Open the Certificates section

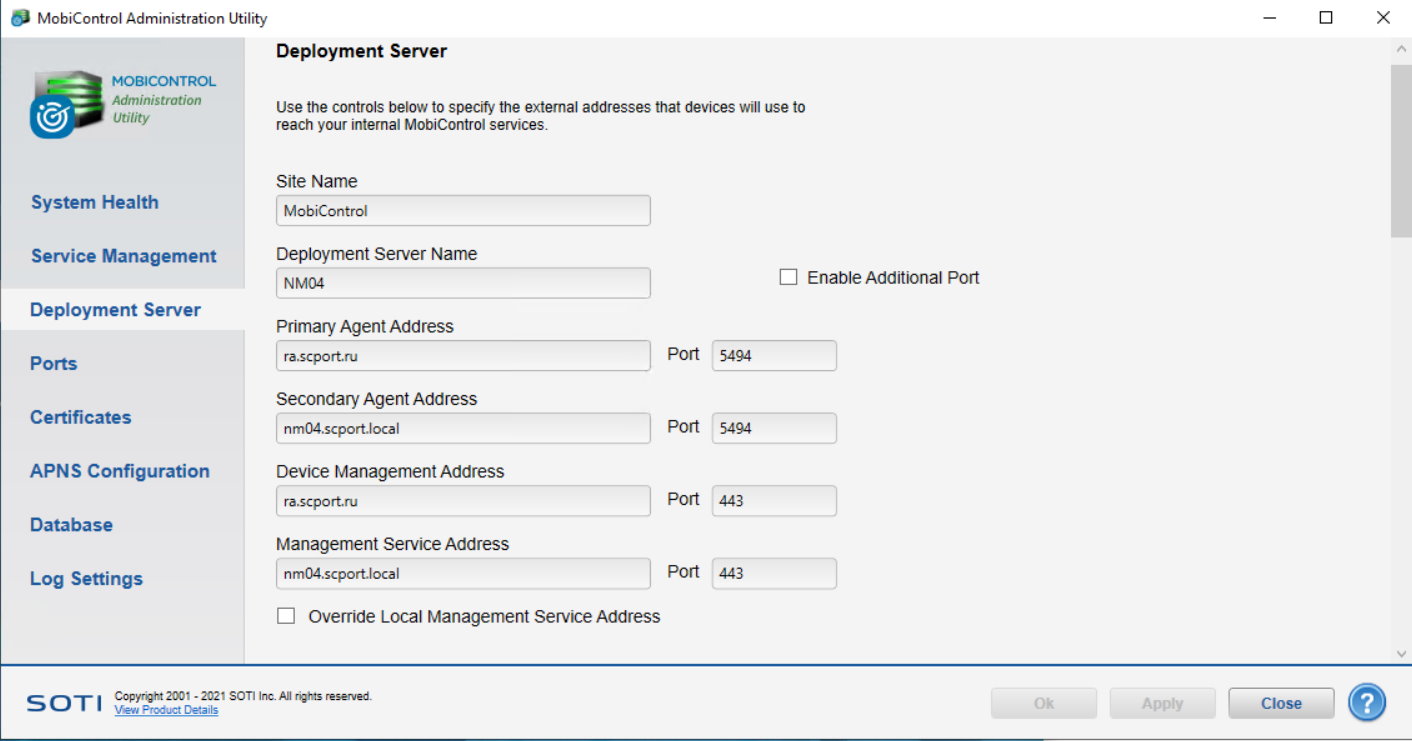click(x=80, y=418)
